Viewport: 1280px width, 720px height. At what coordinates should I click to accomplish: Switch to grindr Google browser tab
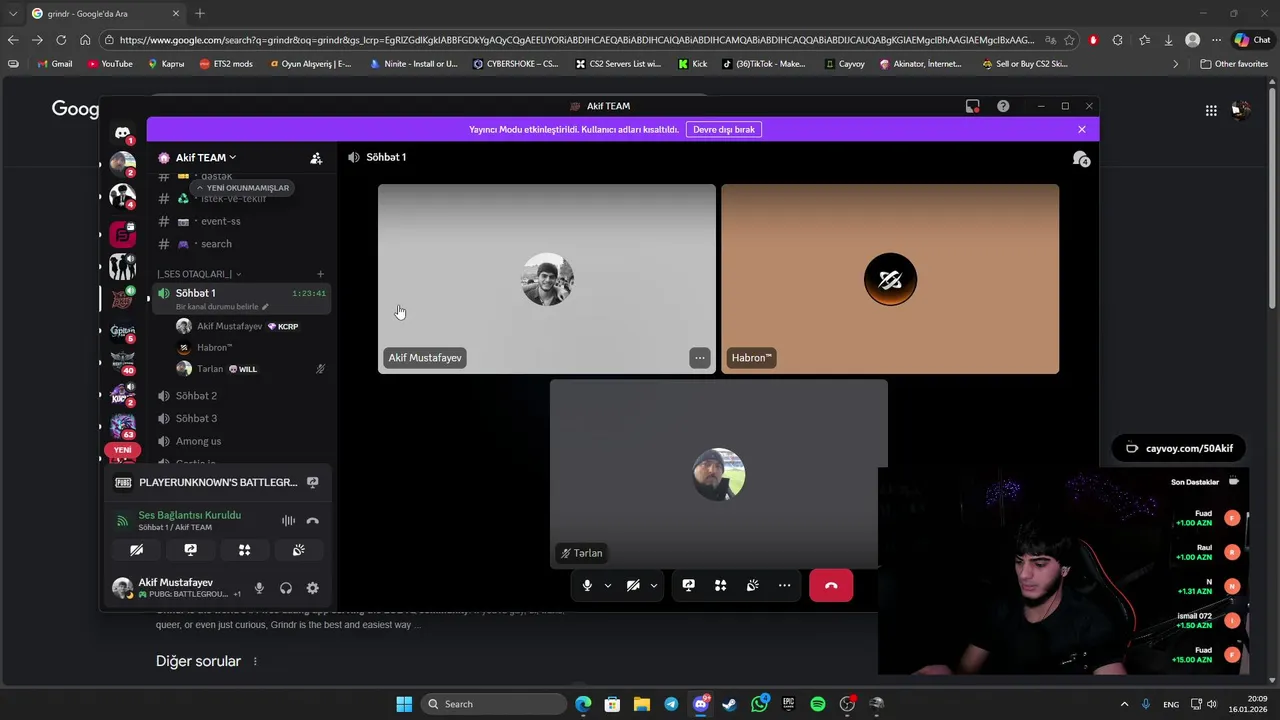[x=106, y=13]
